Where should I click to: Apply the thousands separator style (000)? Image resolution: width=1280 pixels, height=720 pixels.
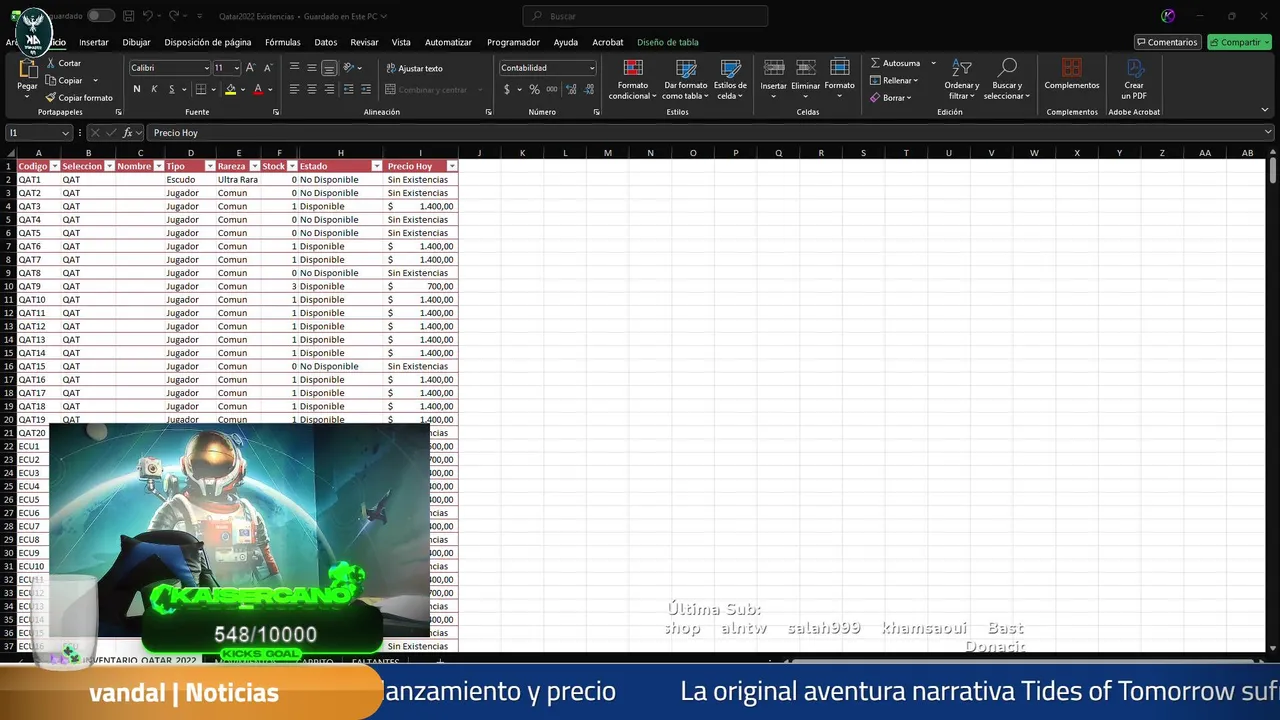point(552,89)
